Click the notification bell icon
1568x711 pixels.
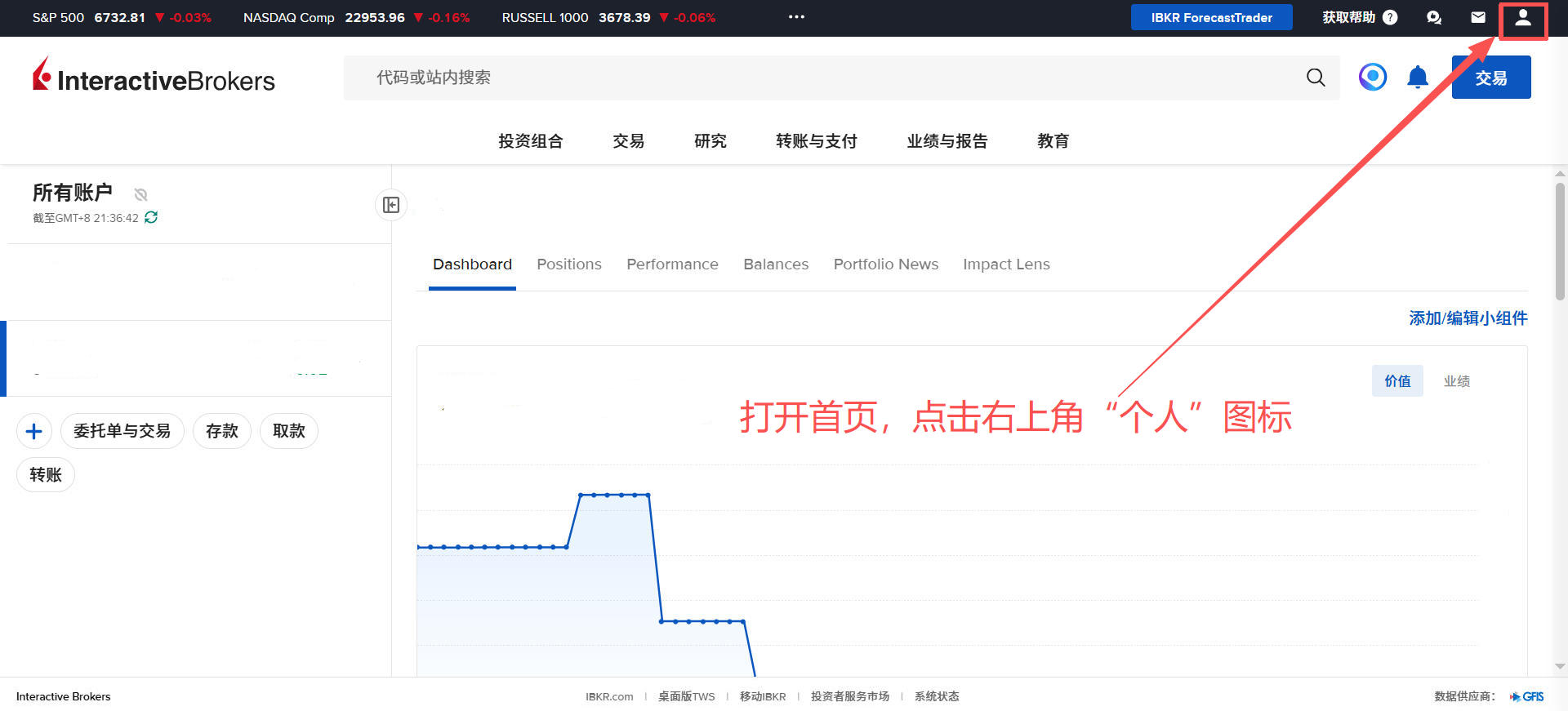point(1418,78)
